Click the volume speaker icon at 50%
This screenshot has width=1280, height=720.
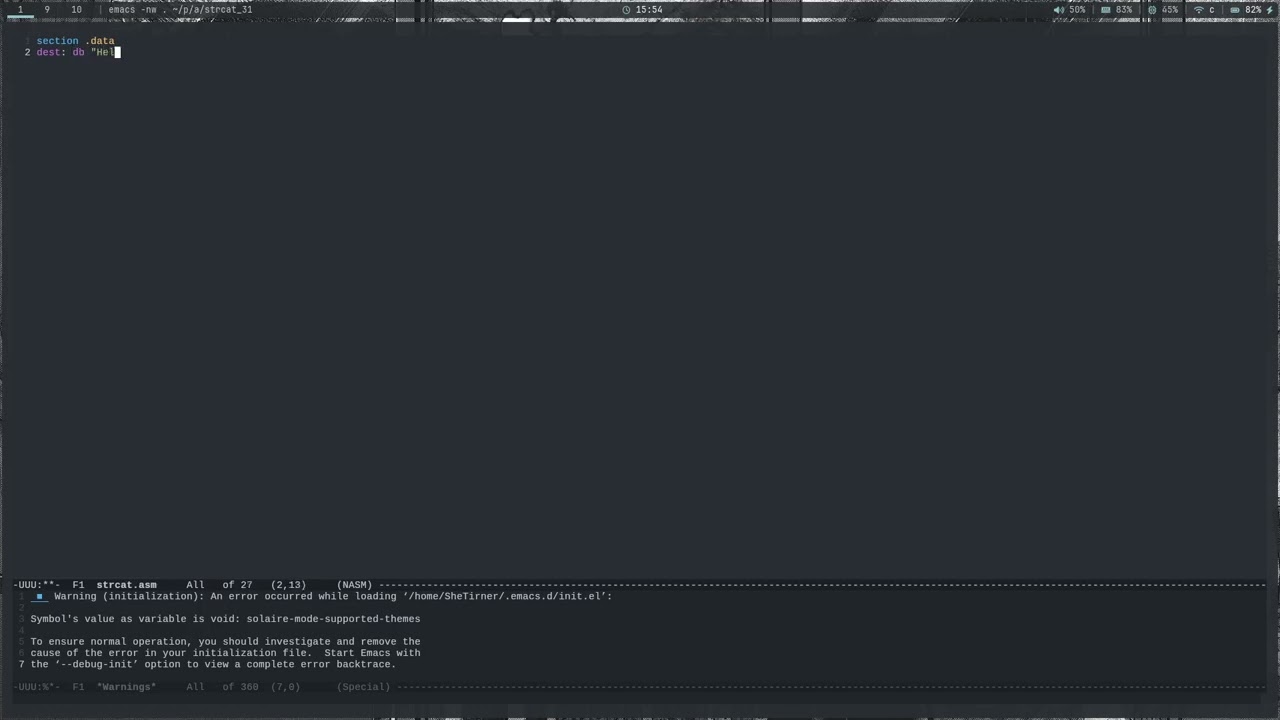[x=1059, y=10]
